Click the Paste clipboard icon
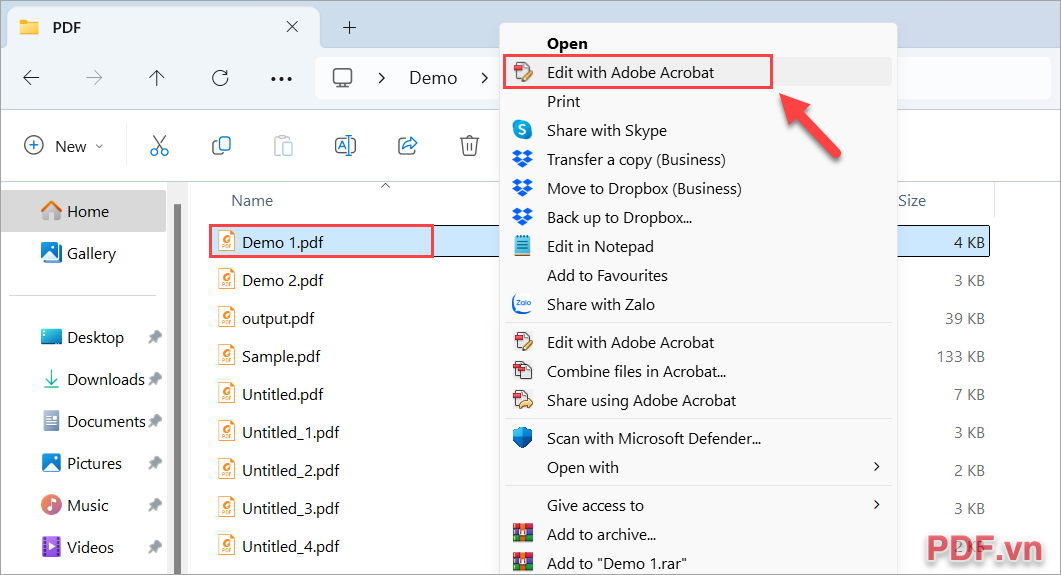The width and height of the screenshot is (1061, 575). point(284,145)
